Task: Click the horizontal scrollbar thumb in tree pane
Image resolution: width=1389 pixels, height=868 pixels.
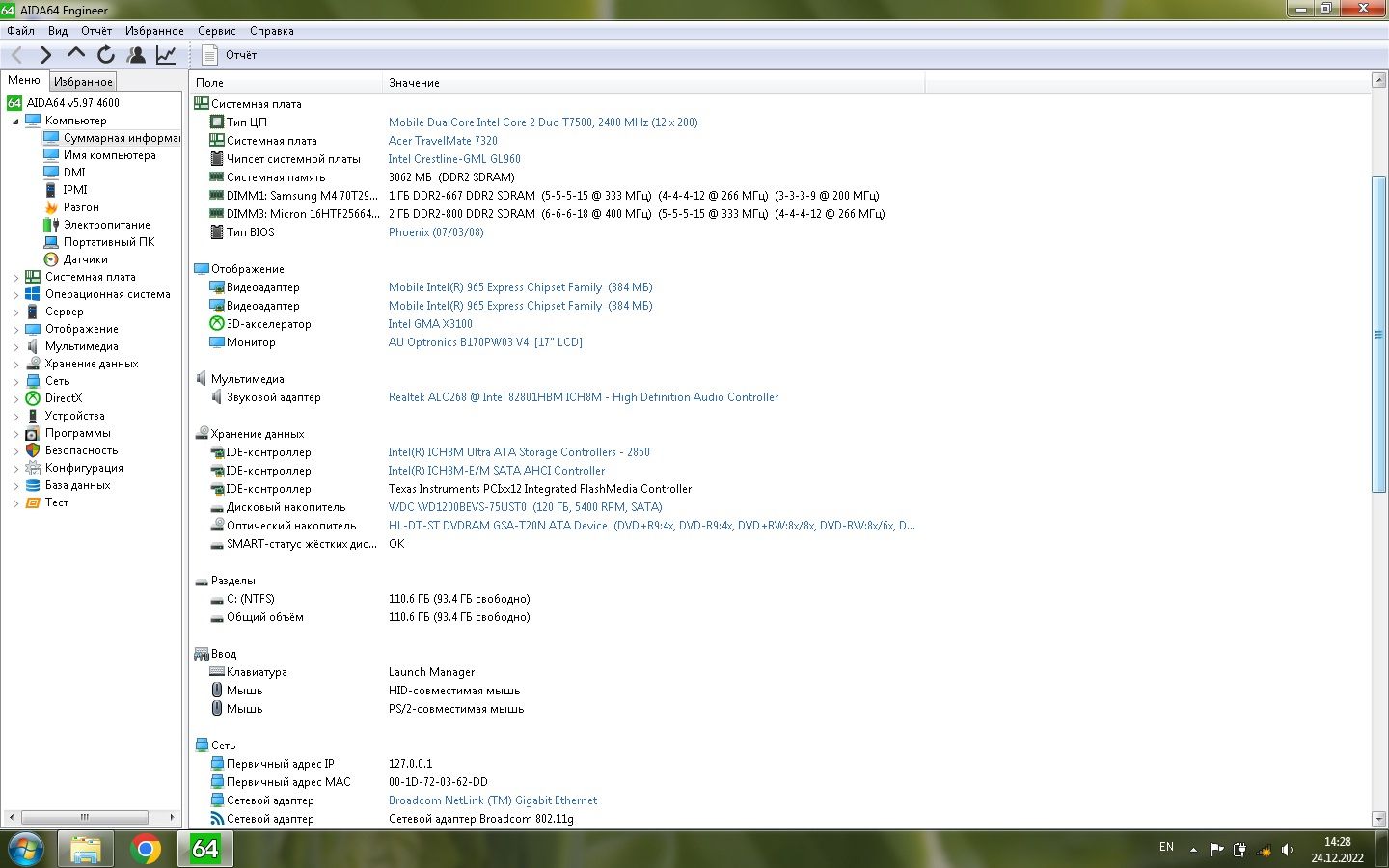Action: [84, 817]
